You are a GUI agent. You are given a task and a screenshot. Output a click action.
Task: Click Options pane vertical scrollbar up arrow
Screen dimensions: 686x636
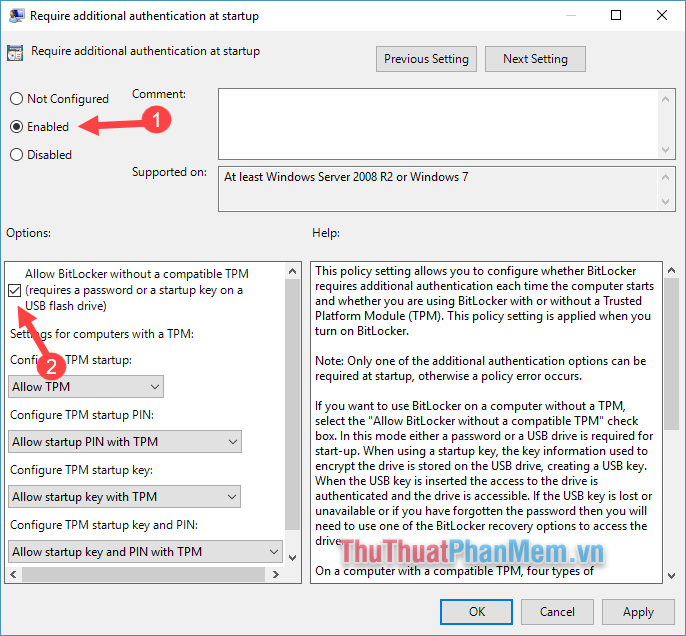[x=293, y=271]
